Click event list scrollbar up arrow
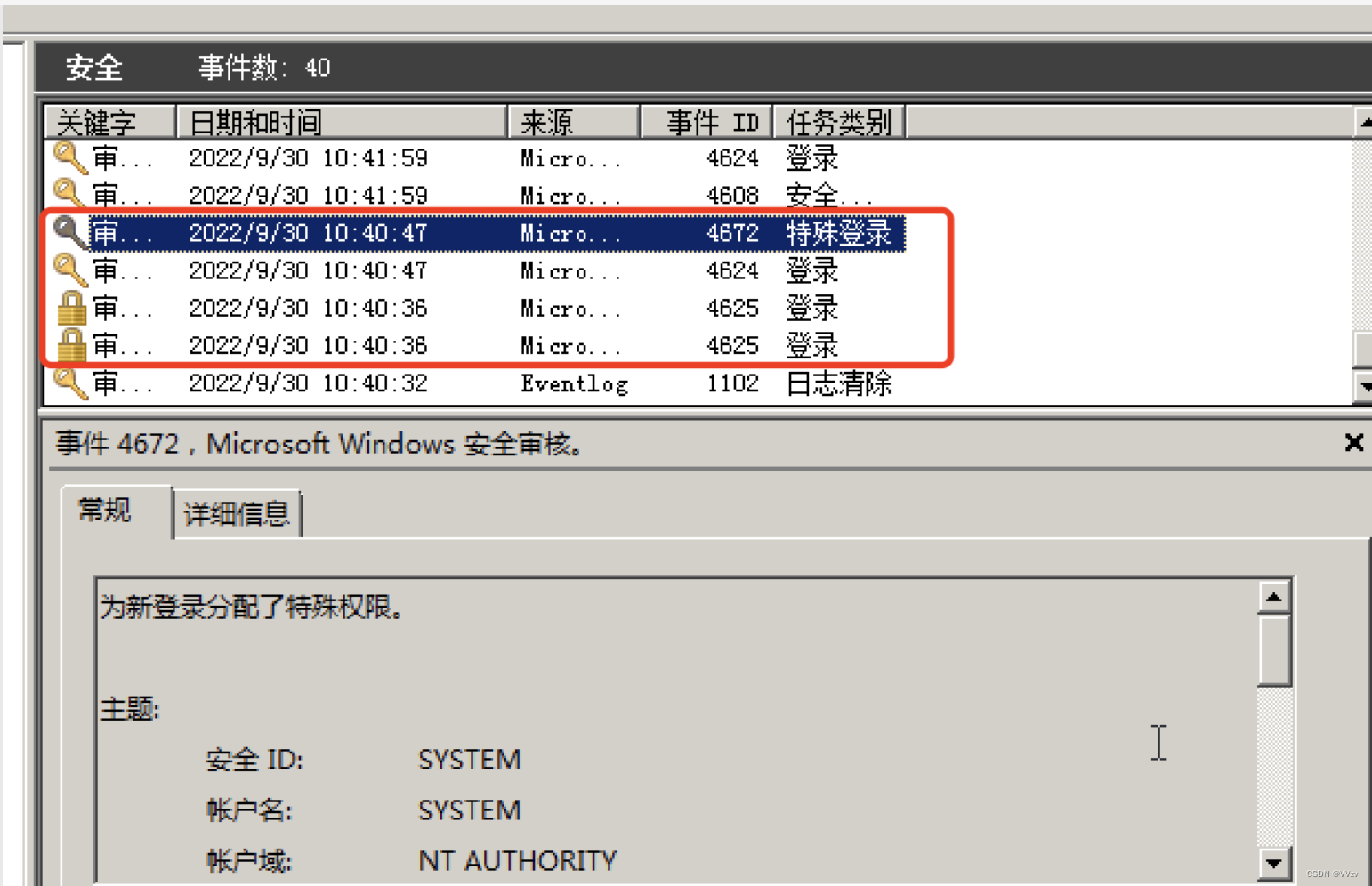Viewport: 1372px width, 886px height. tap(1362, 122)
